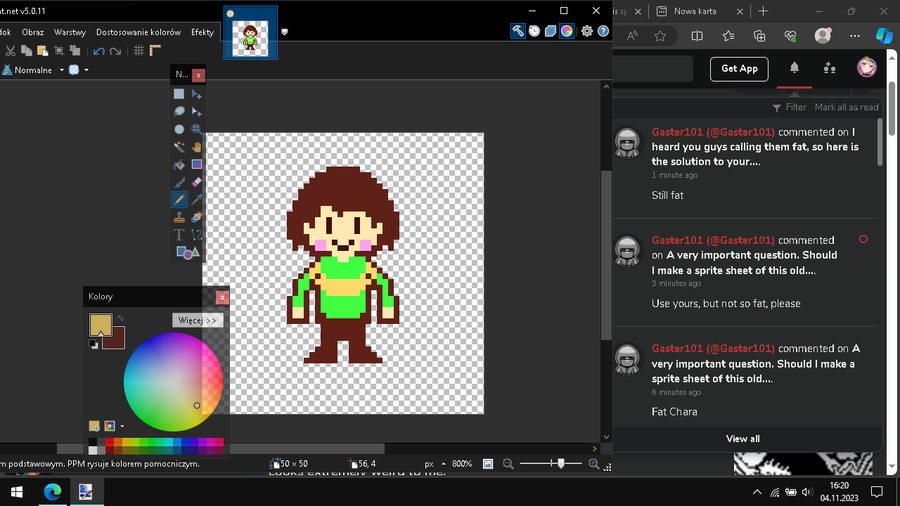Toggle the Colors window button
Image resolution: width=900 pixels, height=506 pixels.
pos(567,32)
